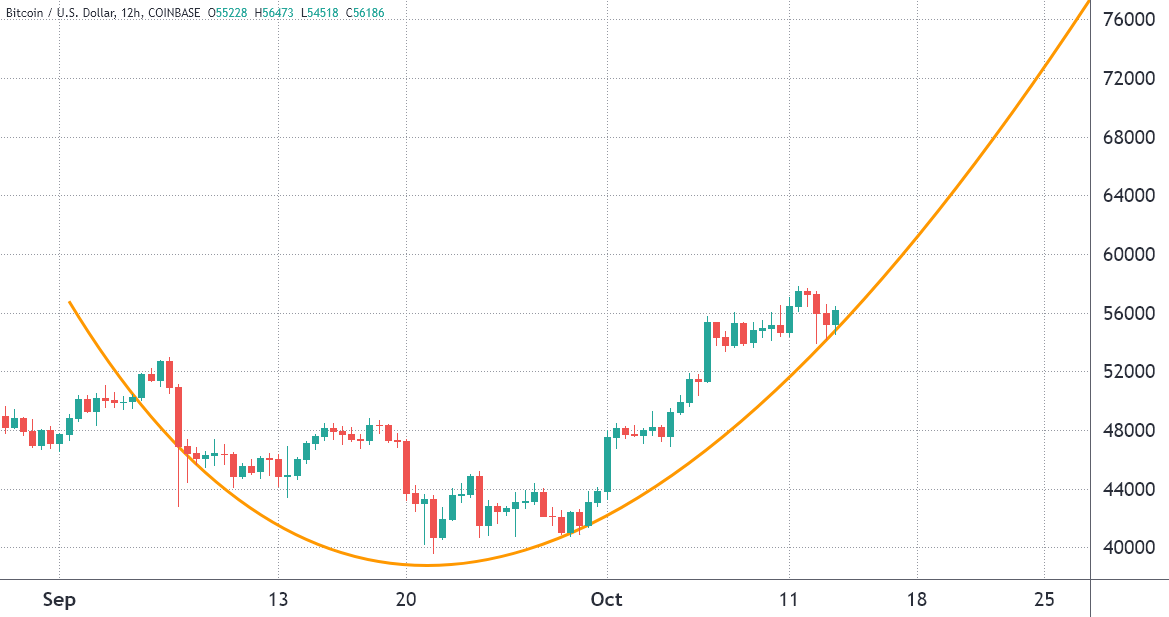This screenshot has height=617, width=1169.
Task: Select the Oct date on time axis
Action: [606, 600]
